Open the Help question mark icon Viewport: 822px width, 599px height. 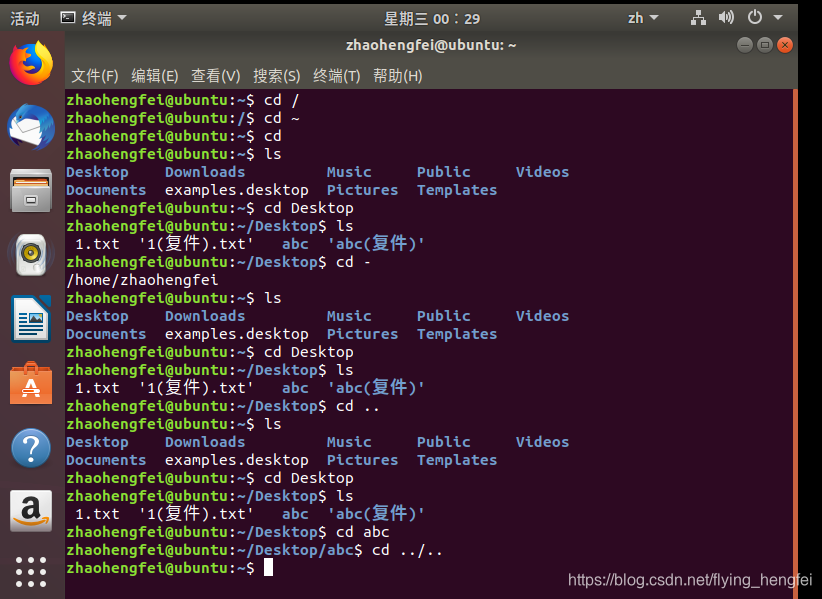pos(31,448)
